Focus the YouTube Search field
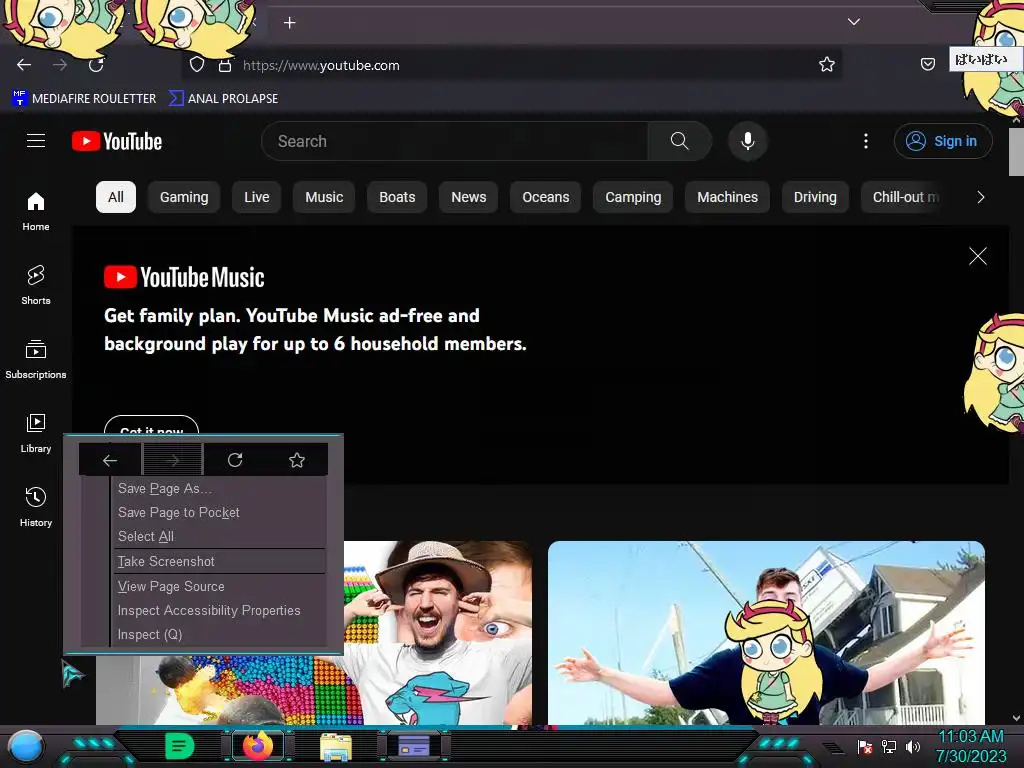This screenshot has height=768, width=1024. tap(454, 141)
